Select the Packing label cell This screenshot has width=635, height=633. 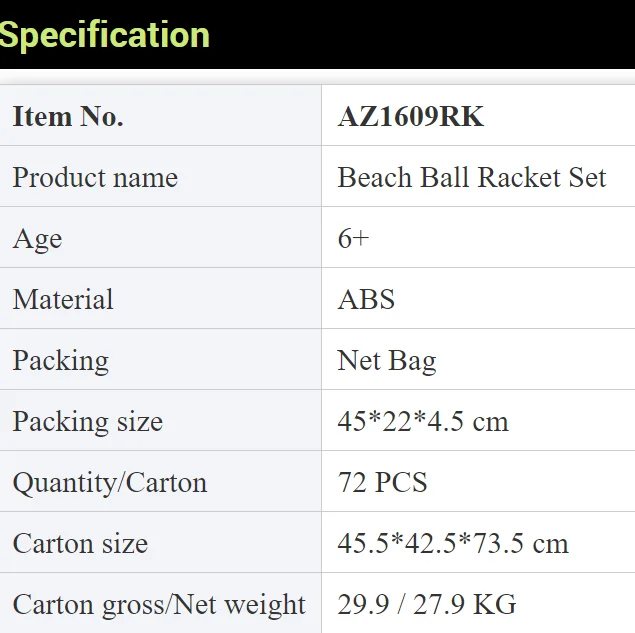(160, 360)
